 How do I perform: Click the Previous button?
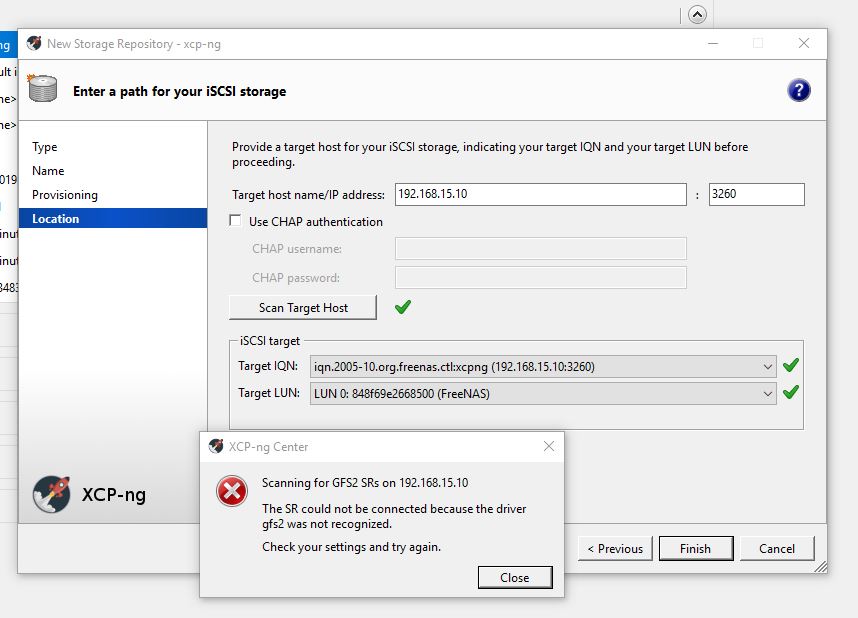click(615, 548)
